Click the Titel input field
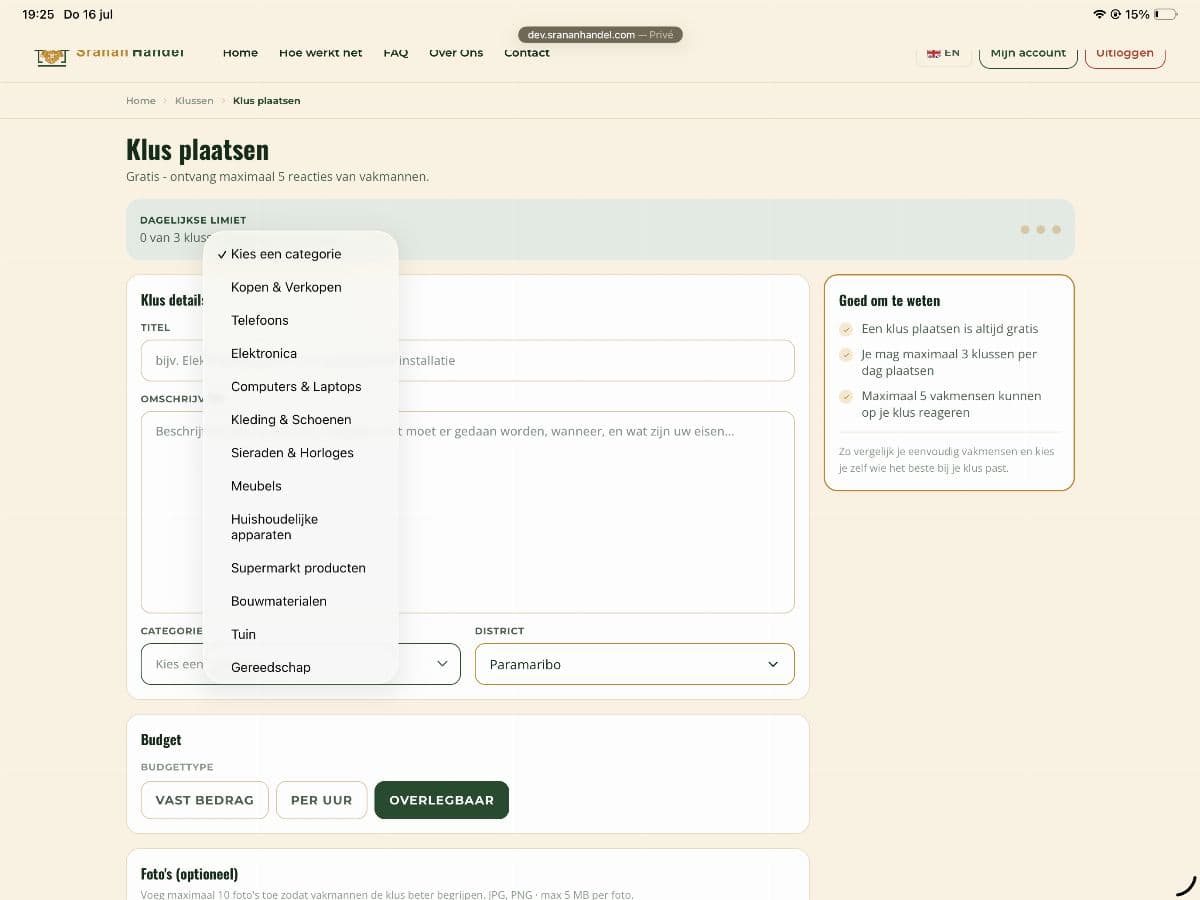This screenshot has width=1200, height=900. coord(468,360)
